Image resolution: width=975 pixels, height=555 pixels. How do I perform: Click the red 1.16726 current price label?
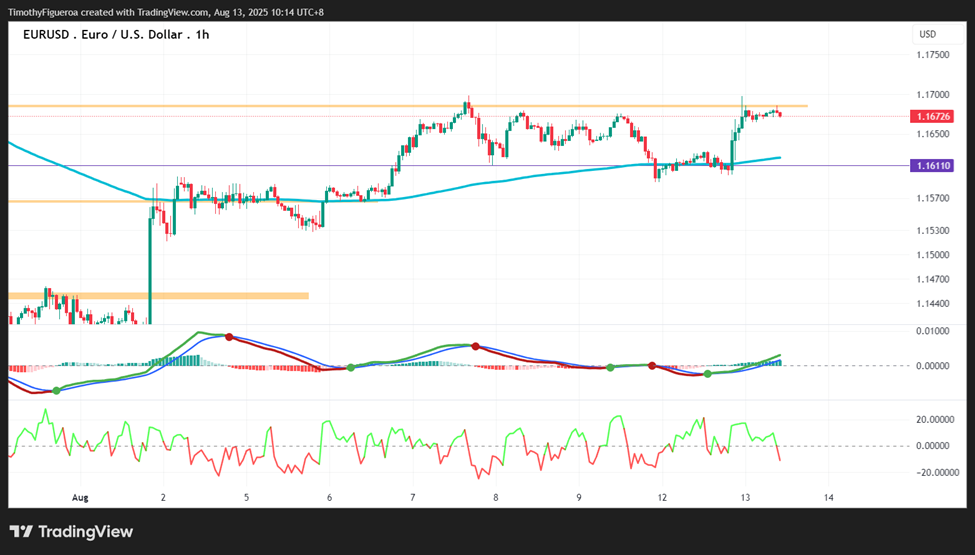tap(931, 116)
